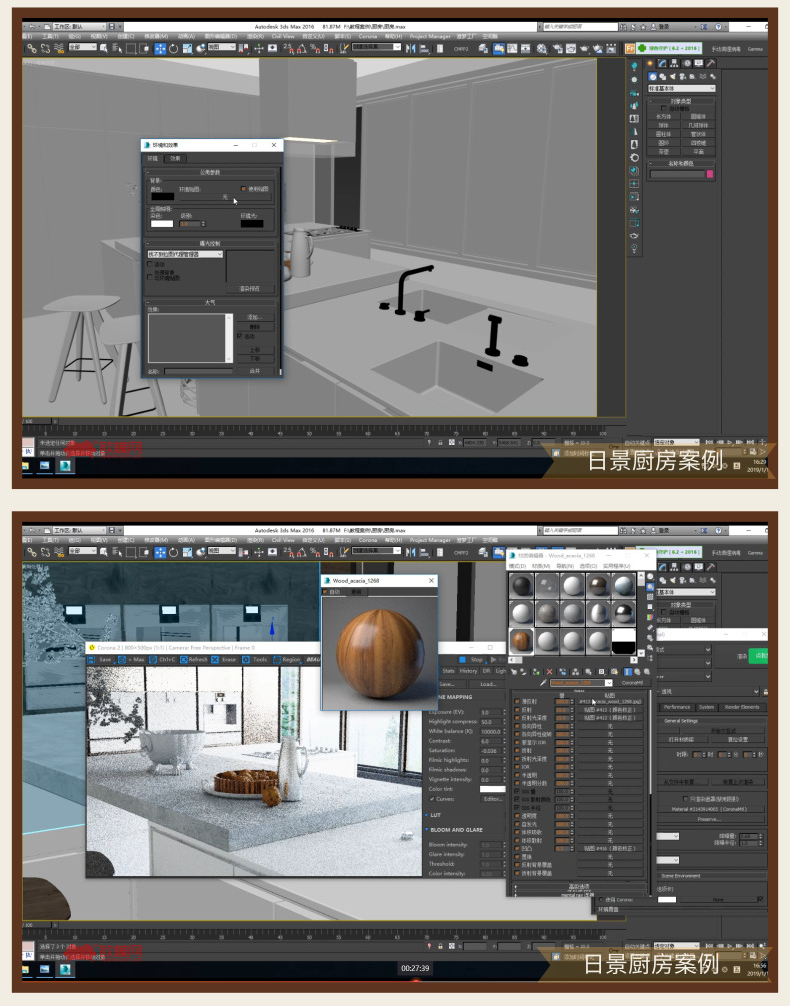Toggle Curves checkbox in Corona frame buffer
Image resolution: width=790 pixels, height=1006 pixels.
[x=432, y=799]
